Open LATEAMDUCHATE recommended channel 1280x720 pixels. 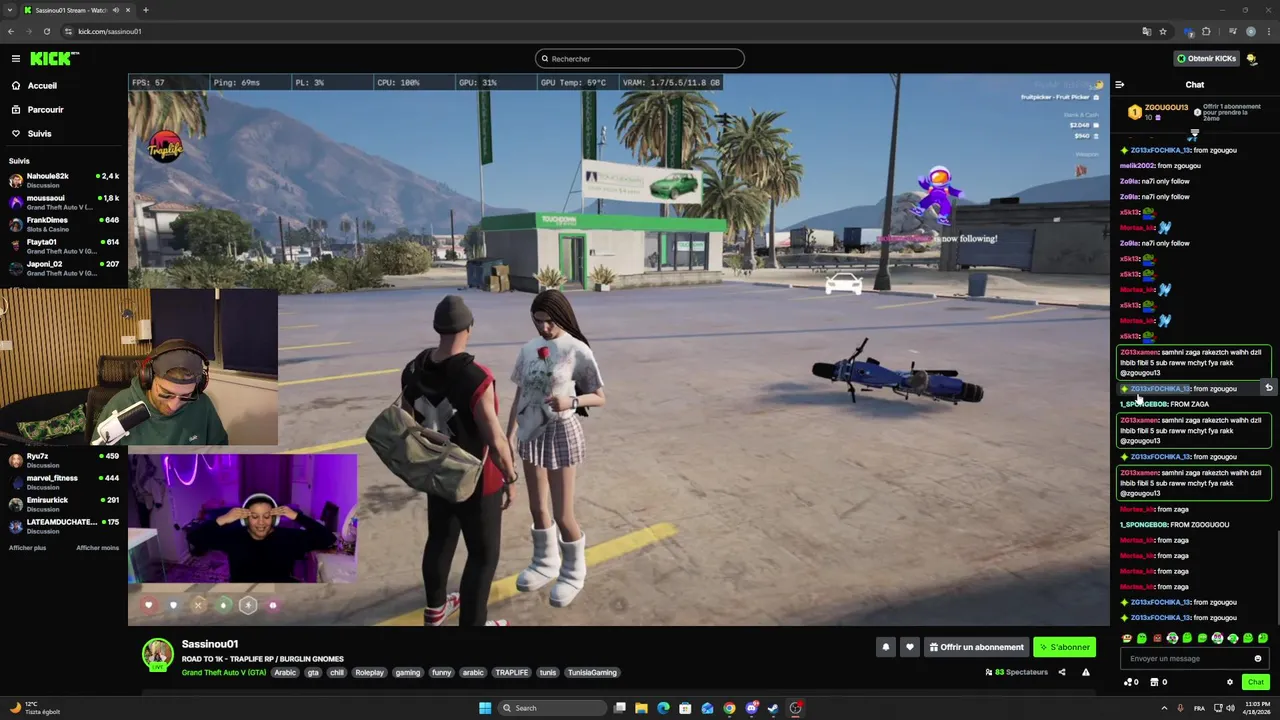[64, 527]
